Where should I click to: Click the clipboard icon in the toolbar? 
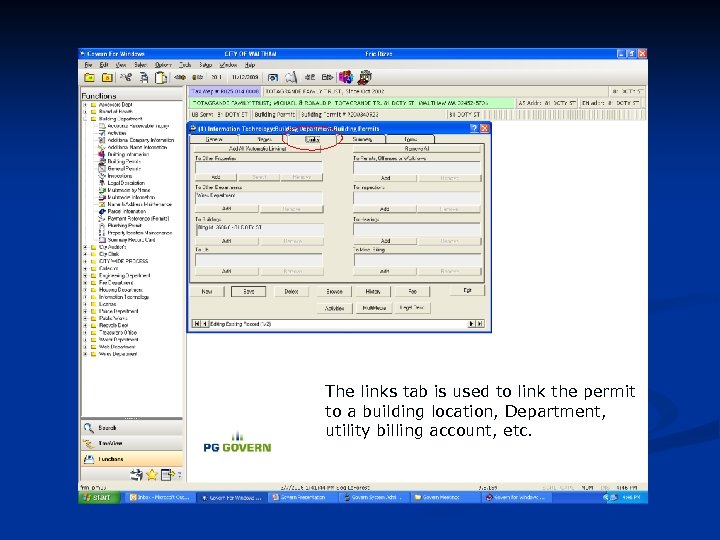[161, 77]
